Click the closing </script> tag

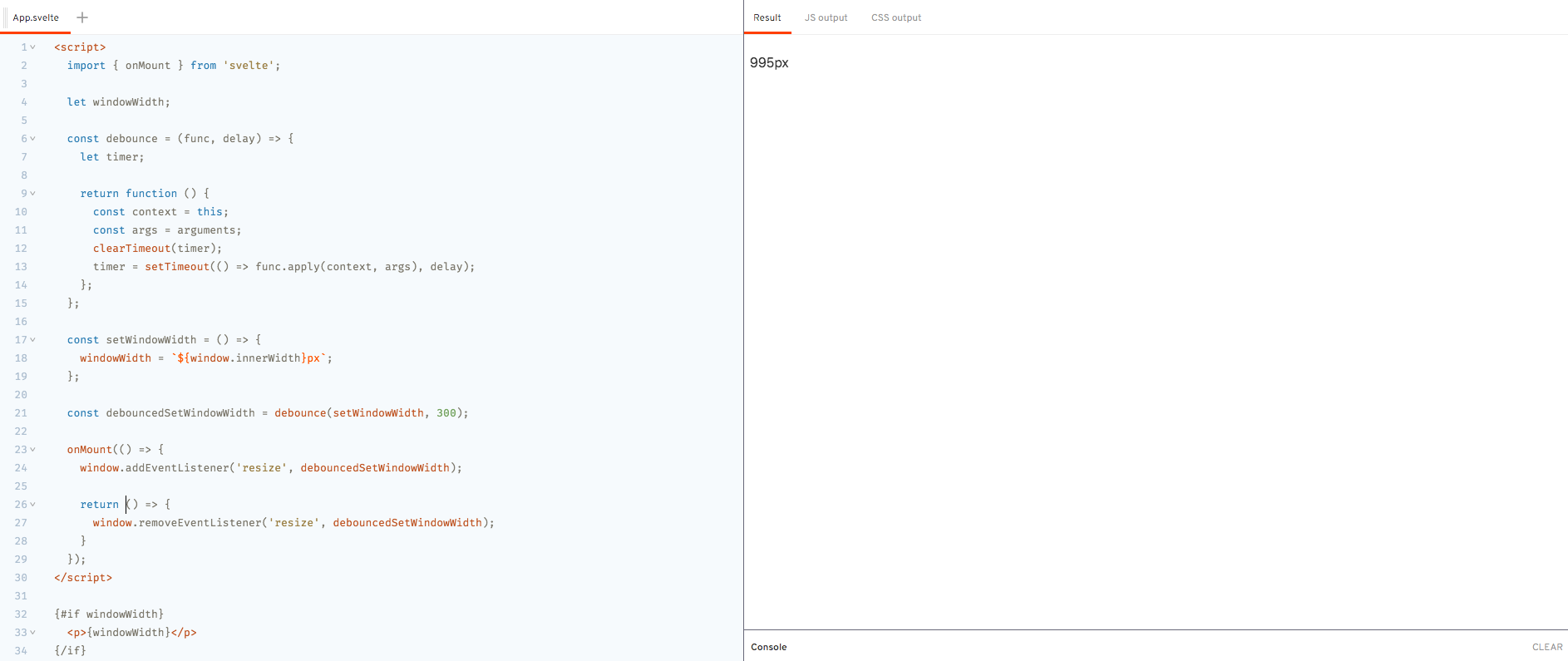83,578
